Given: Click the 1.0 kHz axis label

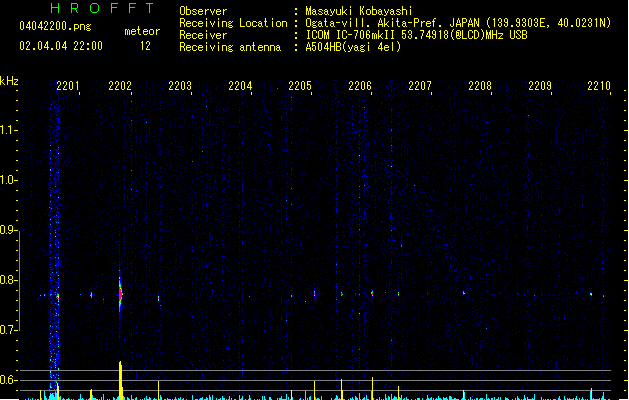Looking at the screenshot, I should coord(8,180).
